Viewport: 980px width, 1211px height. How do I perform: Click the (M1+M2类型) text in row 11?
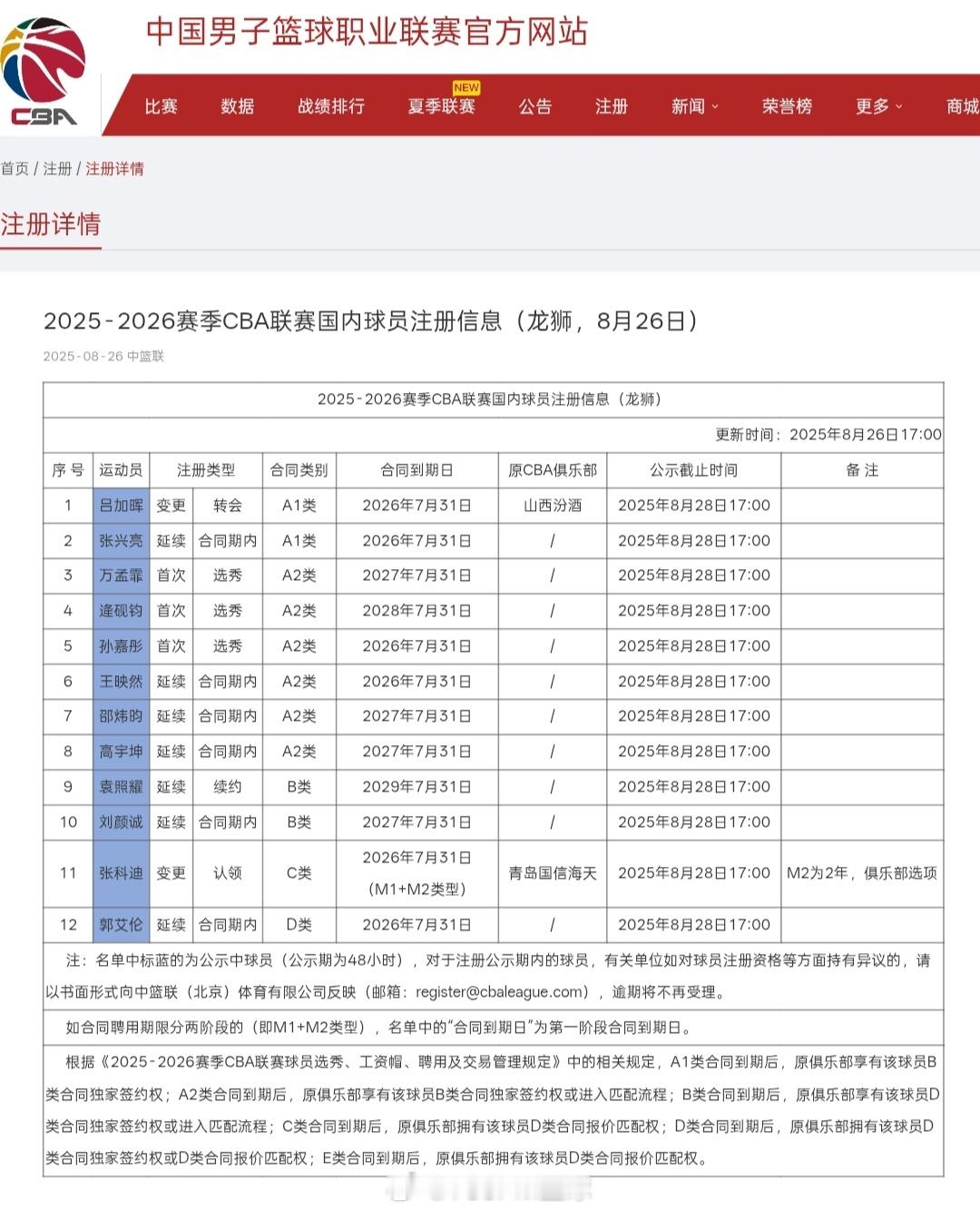[416, 890]
